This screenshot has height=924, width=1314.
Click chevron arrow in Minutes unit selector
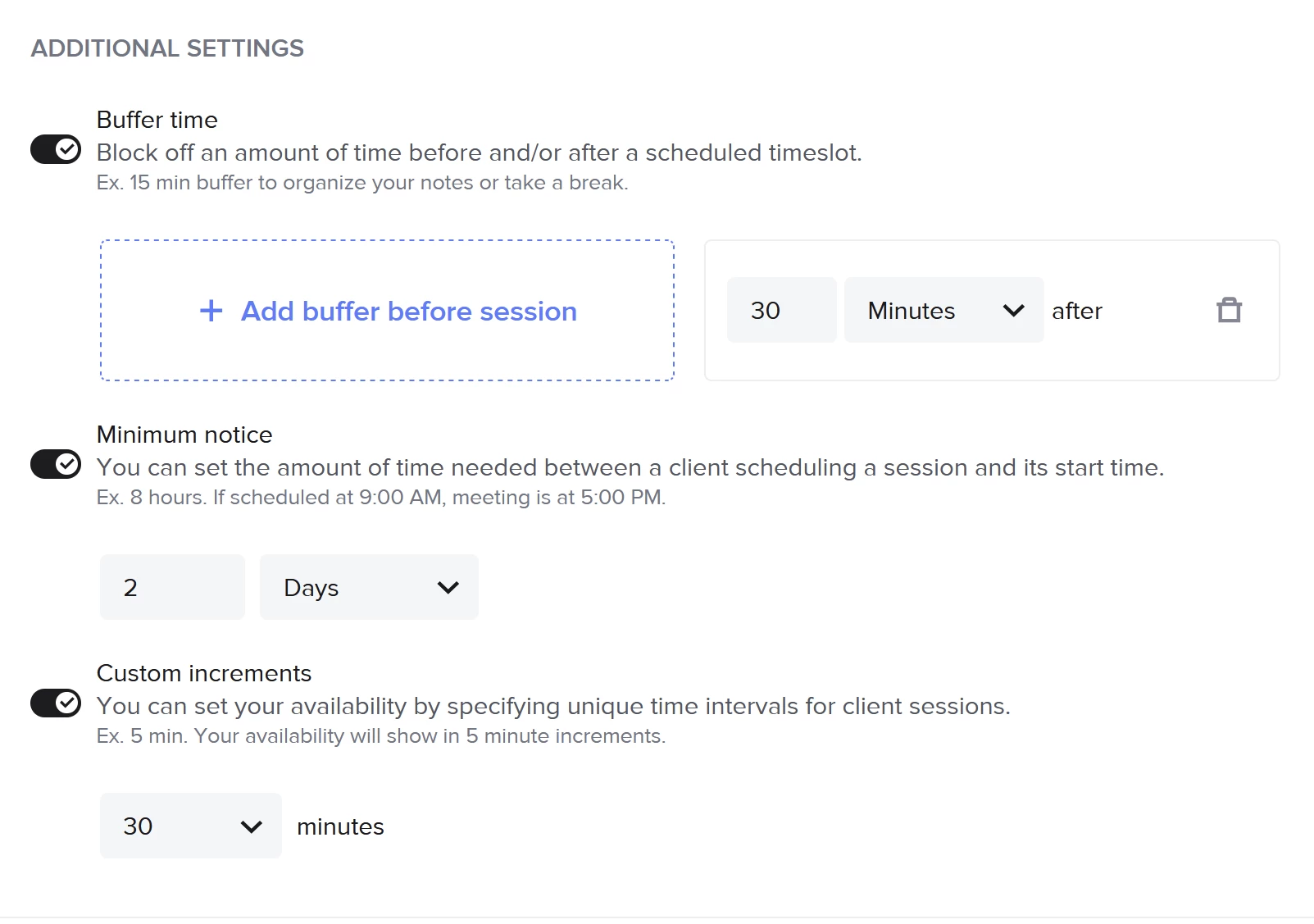1014,311
